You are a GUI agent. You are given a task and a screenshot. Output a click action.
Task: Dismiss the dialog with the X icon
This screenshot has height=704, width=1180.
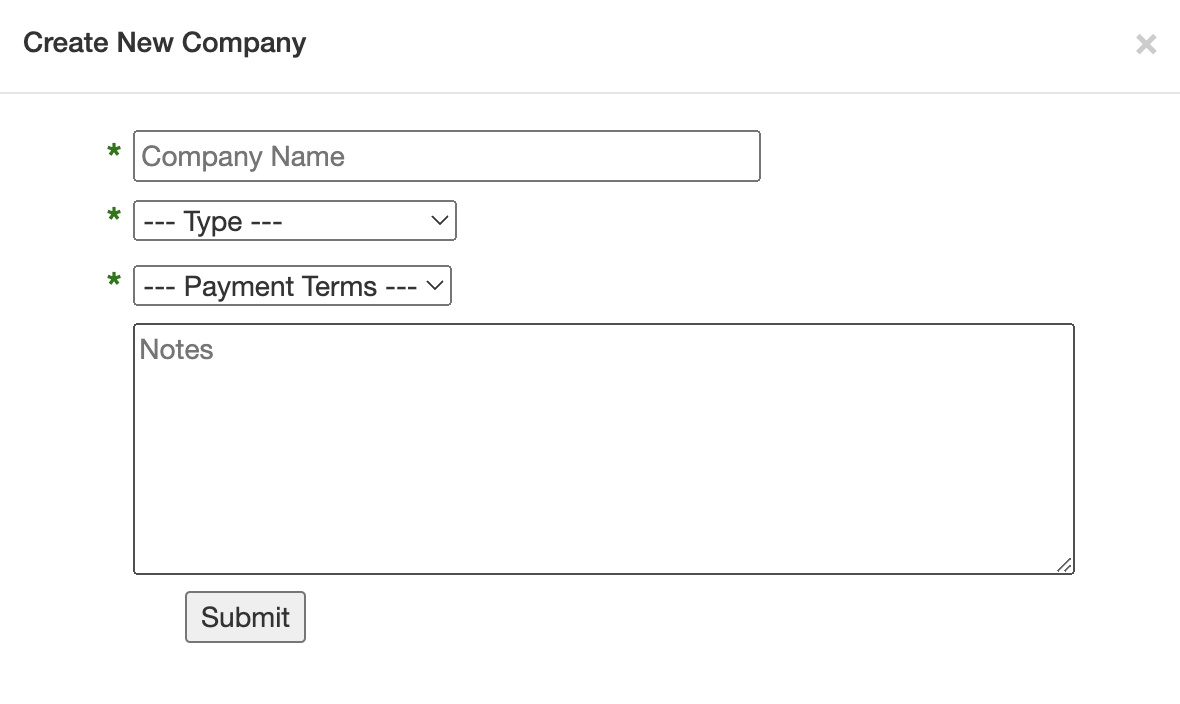pos(1146,45)
